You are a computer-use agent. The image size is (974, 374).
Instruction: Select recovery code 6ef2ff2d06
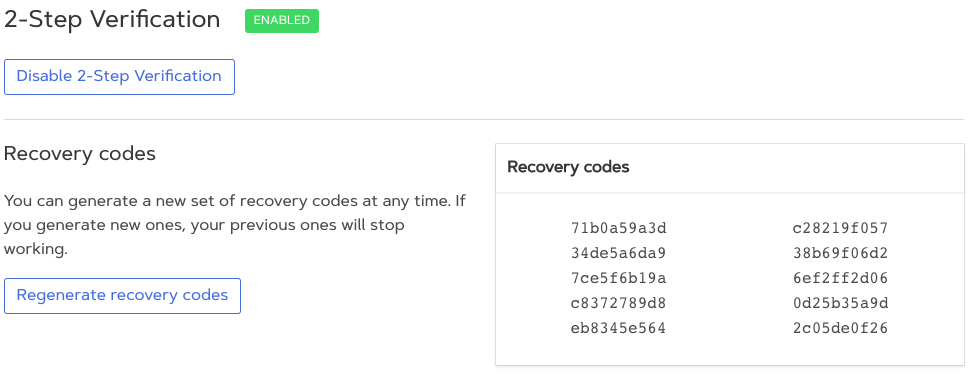click(x=840, y=278)
